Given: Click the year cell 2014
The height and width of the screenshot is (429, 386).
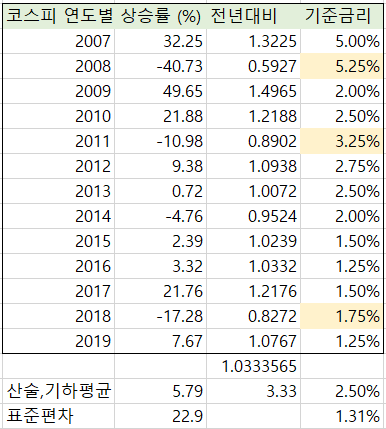Looking at the screenshot, I should 59,216.
